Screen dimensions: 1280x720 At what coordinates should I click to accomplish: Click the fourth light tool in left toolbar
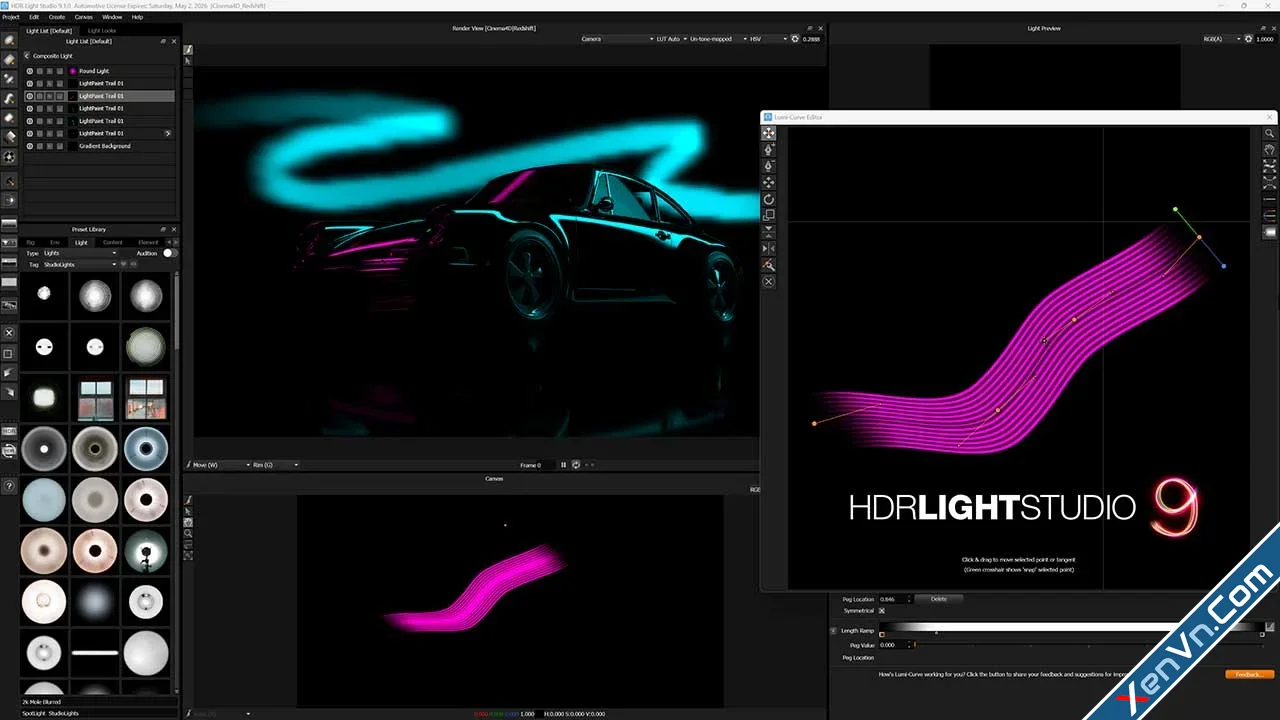(x=10, y=99)
